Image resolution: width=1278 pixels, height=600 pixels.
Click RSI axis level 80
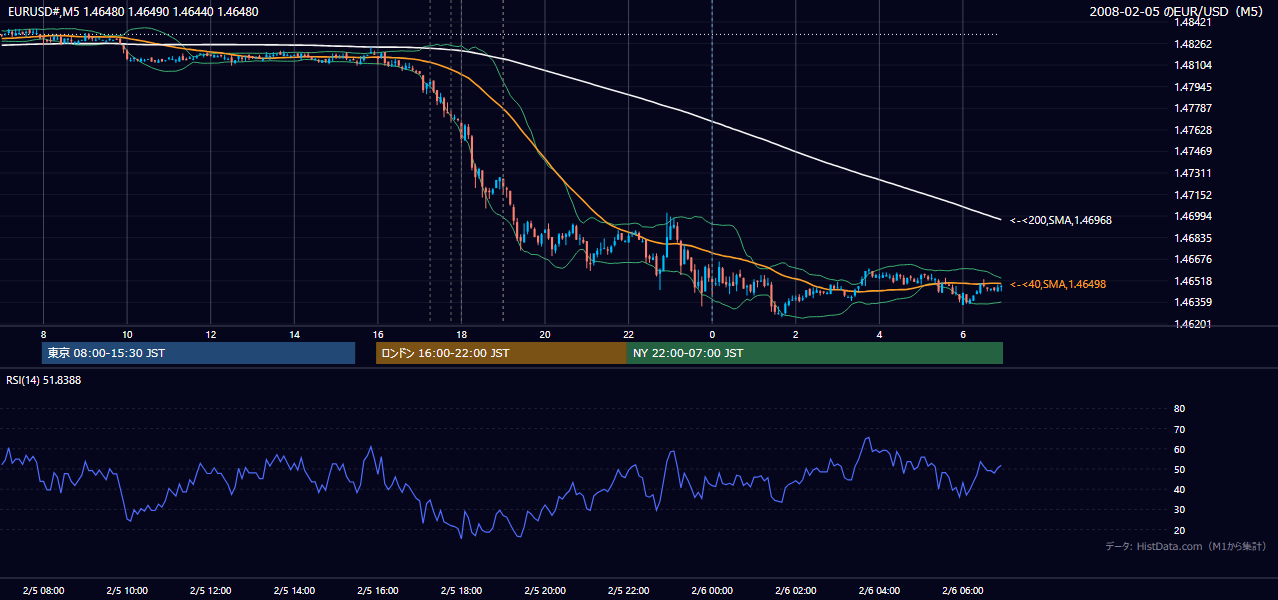coord(1179,409)
